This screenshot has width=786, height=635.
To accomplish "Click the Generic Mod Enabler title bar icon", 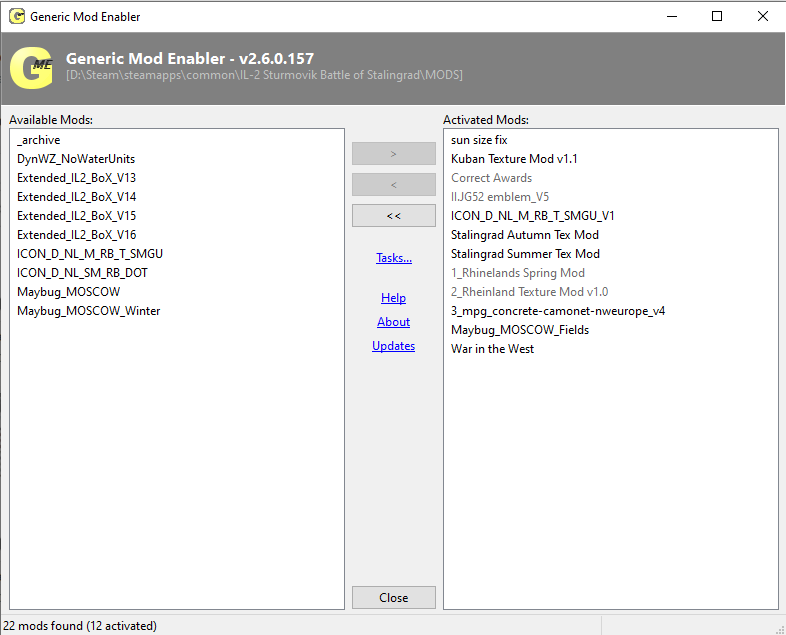I will pos(17,17).
